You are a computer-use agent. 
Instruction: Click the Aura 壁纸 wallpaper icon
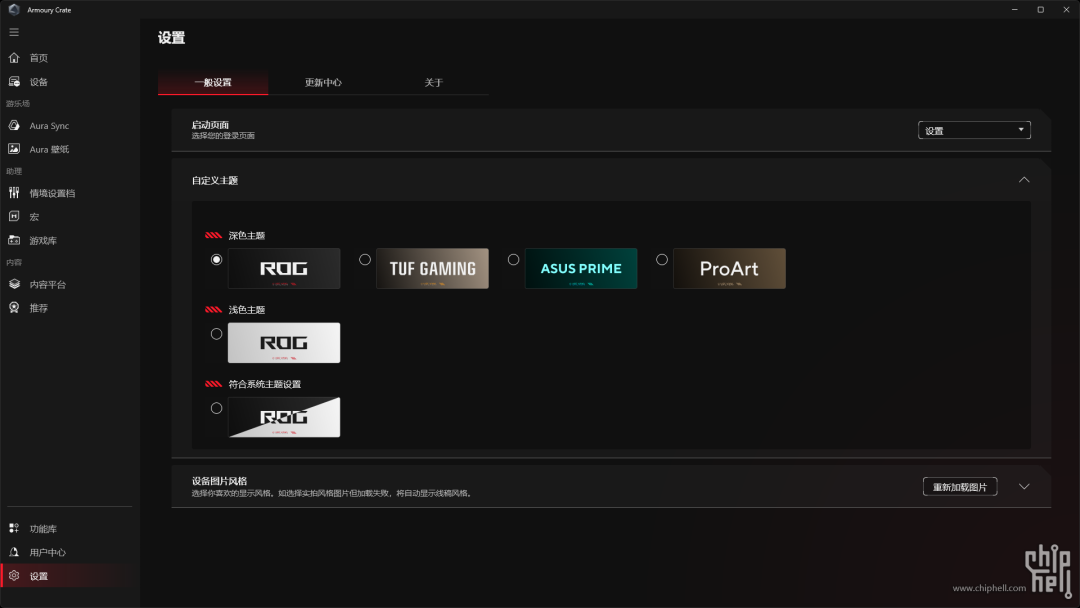click(14, 149)
